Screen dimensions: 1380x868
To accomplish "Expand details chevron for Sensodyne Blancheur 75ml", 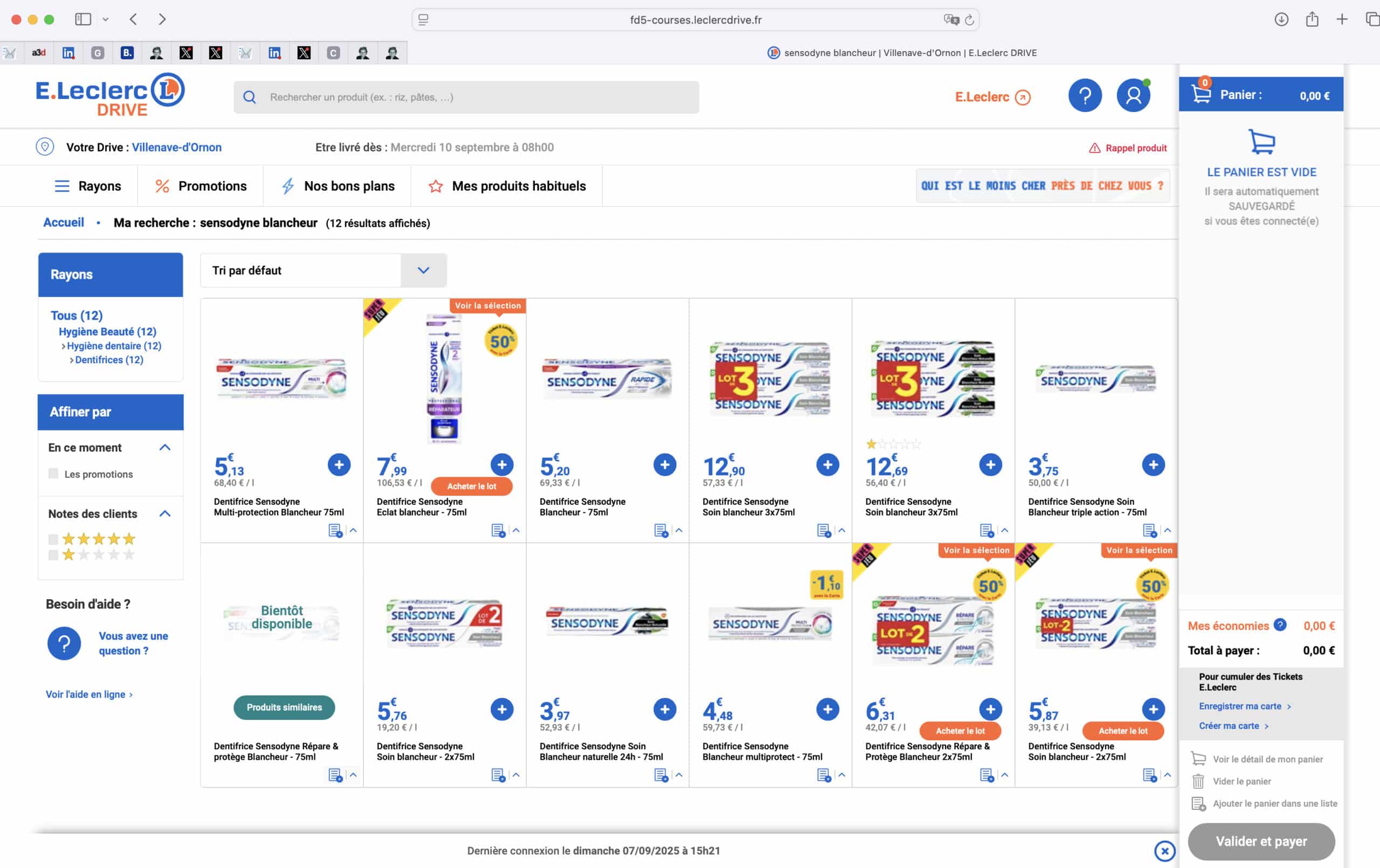I will coord(679,531).
